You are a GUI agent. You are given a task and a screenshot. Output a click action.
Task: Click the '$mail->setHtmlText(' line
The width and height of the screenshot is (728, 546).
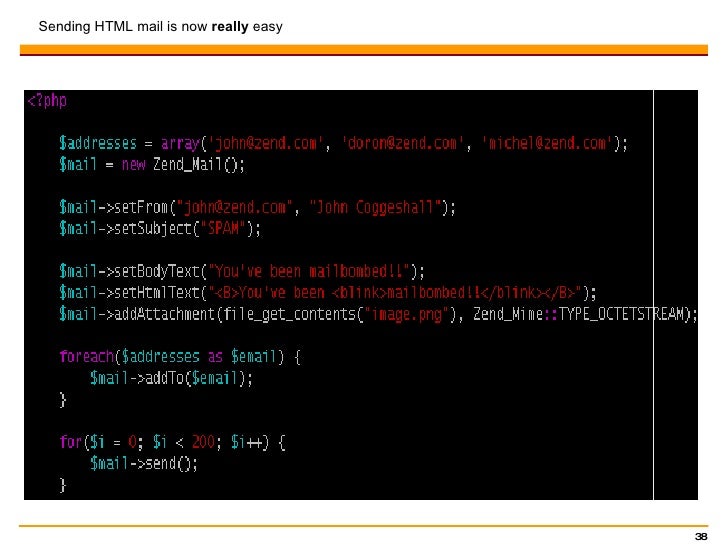tap(327, 292)
